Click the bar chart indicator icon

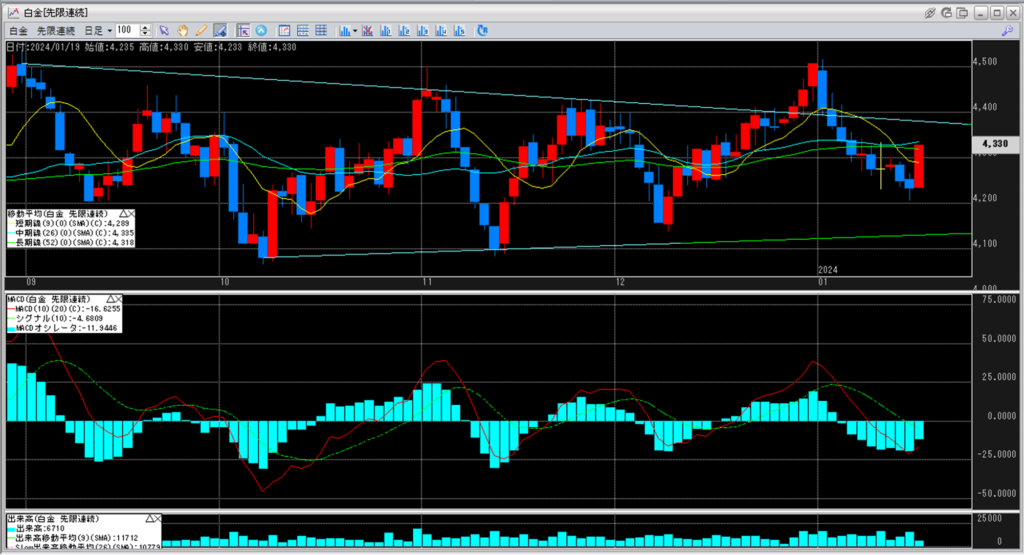point(344,31)
